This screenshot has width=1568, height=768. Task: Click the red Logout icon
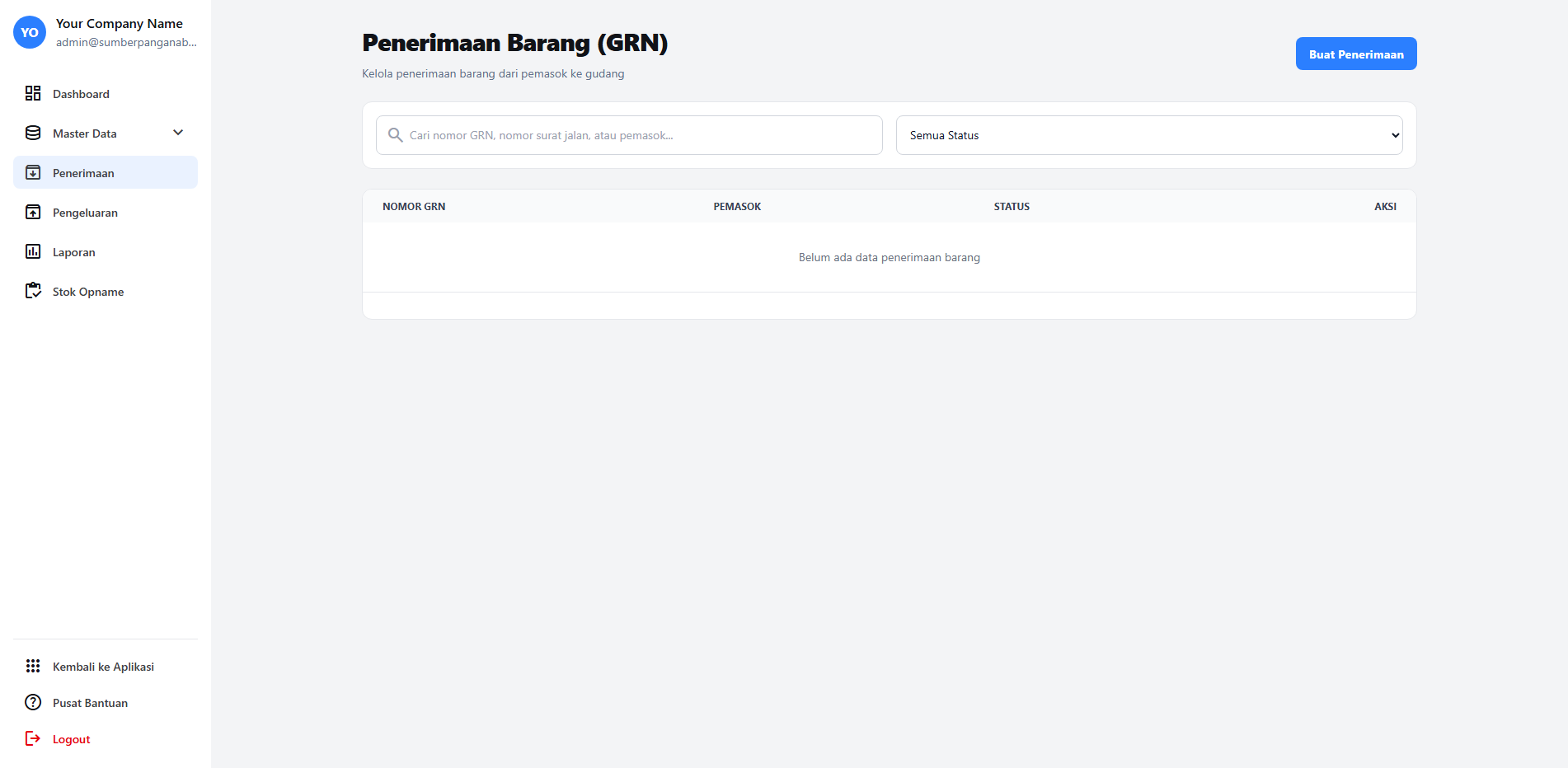(x=33, y=738)
